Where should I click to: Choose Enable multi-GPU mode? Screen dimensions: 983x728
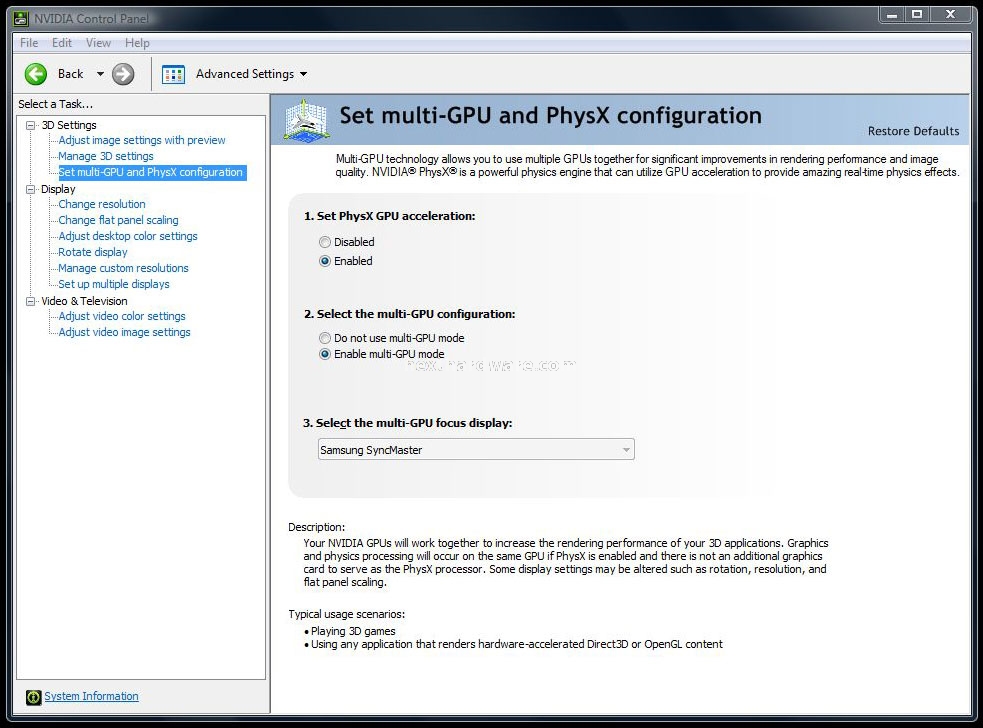pyautogui.click(x=325, y=354)
